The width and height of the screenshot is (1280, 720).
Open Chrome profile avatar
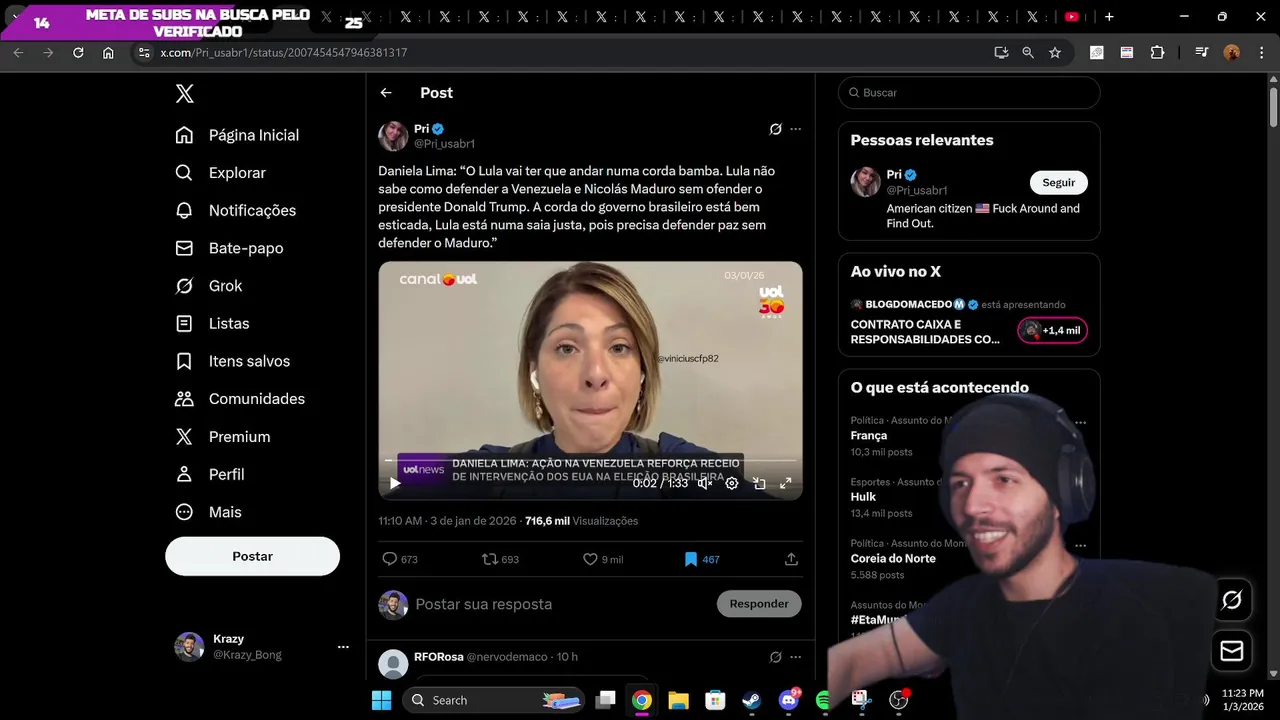1232,52
